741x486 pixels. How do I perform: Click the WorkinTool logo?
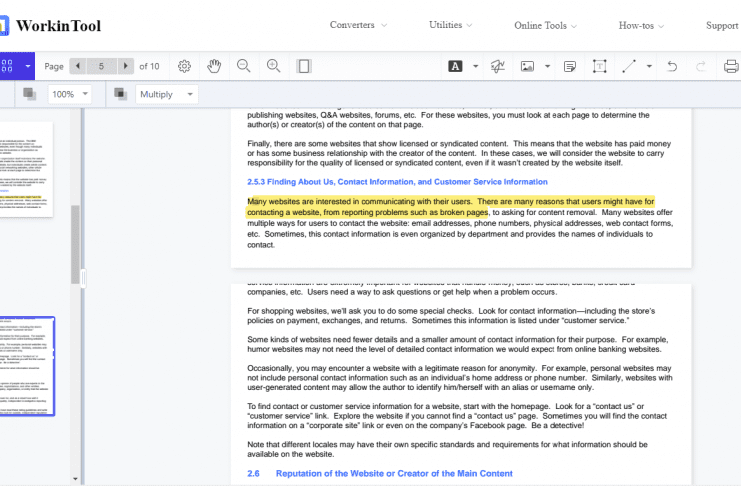pos(50,26)
